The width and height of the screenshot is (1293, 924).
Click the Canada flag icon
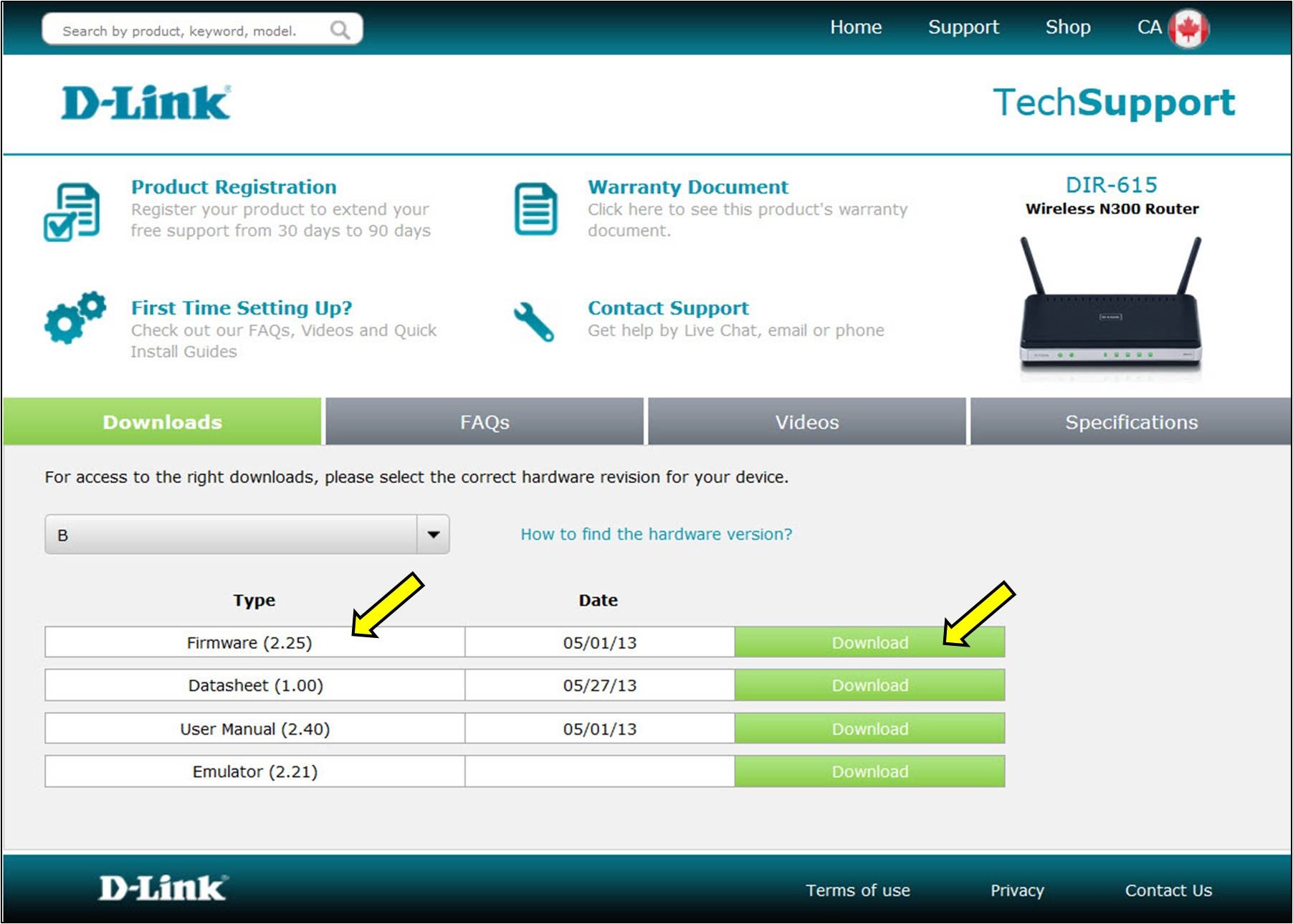(x=1188, y=29)
